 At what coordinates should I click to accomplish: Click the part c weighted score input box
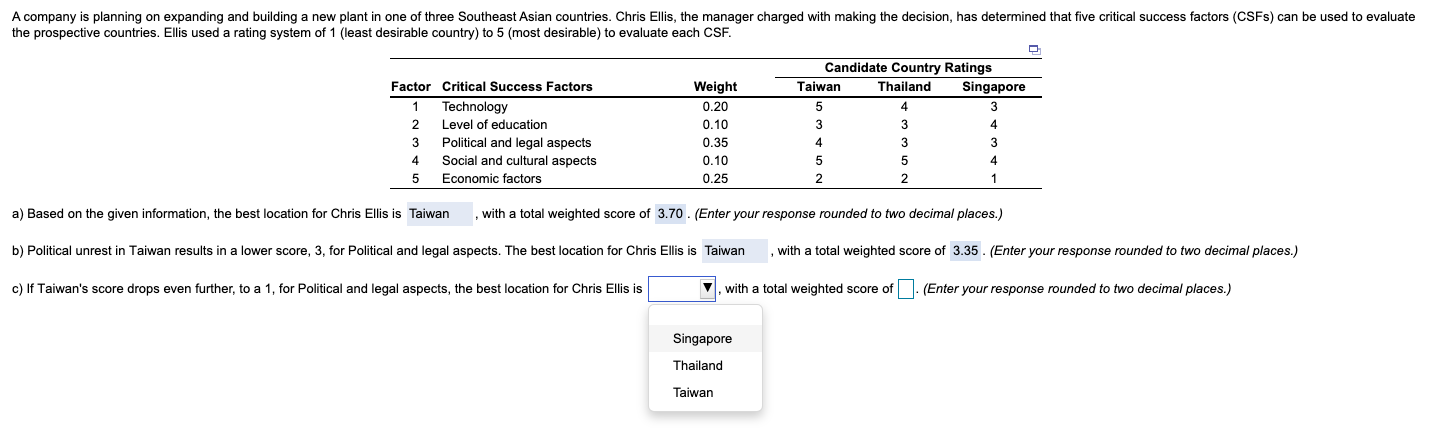pos(906,289)
